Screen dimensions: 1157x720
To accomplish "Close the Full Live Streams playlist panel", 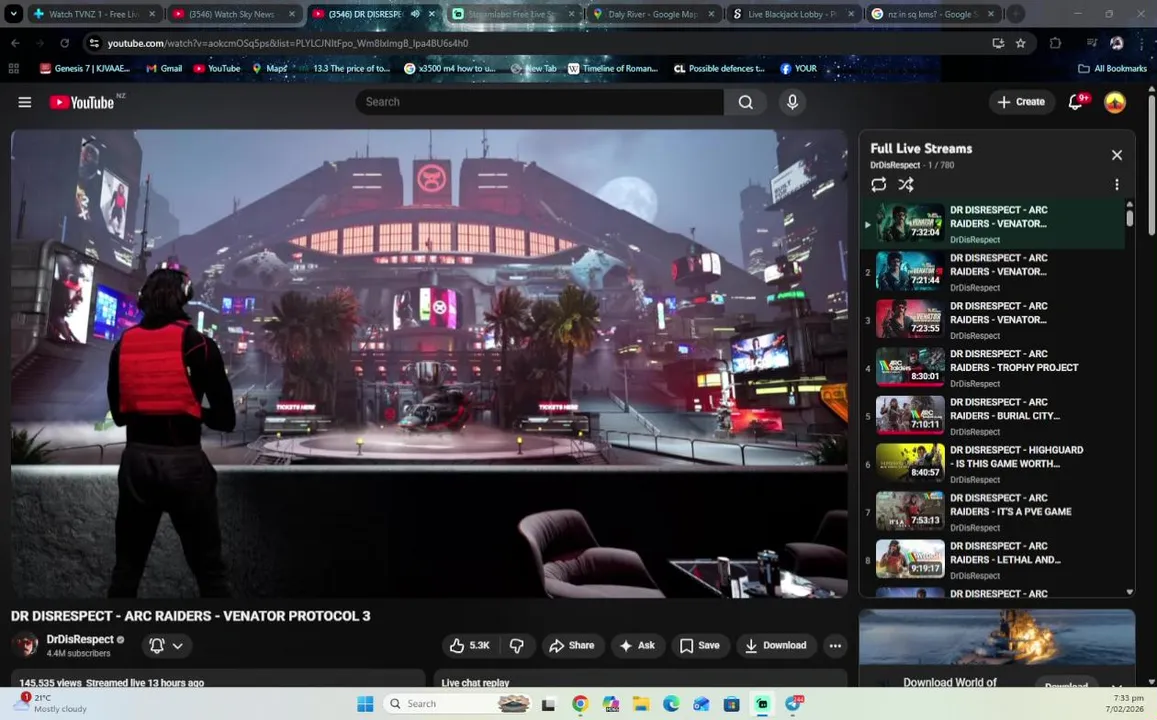I will coord(1116,155).
